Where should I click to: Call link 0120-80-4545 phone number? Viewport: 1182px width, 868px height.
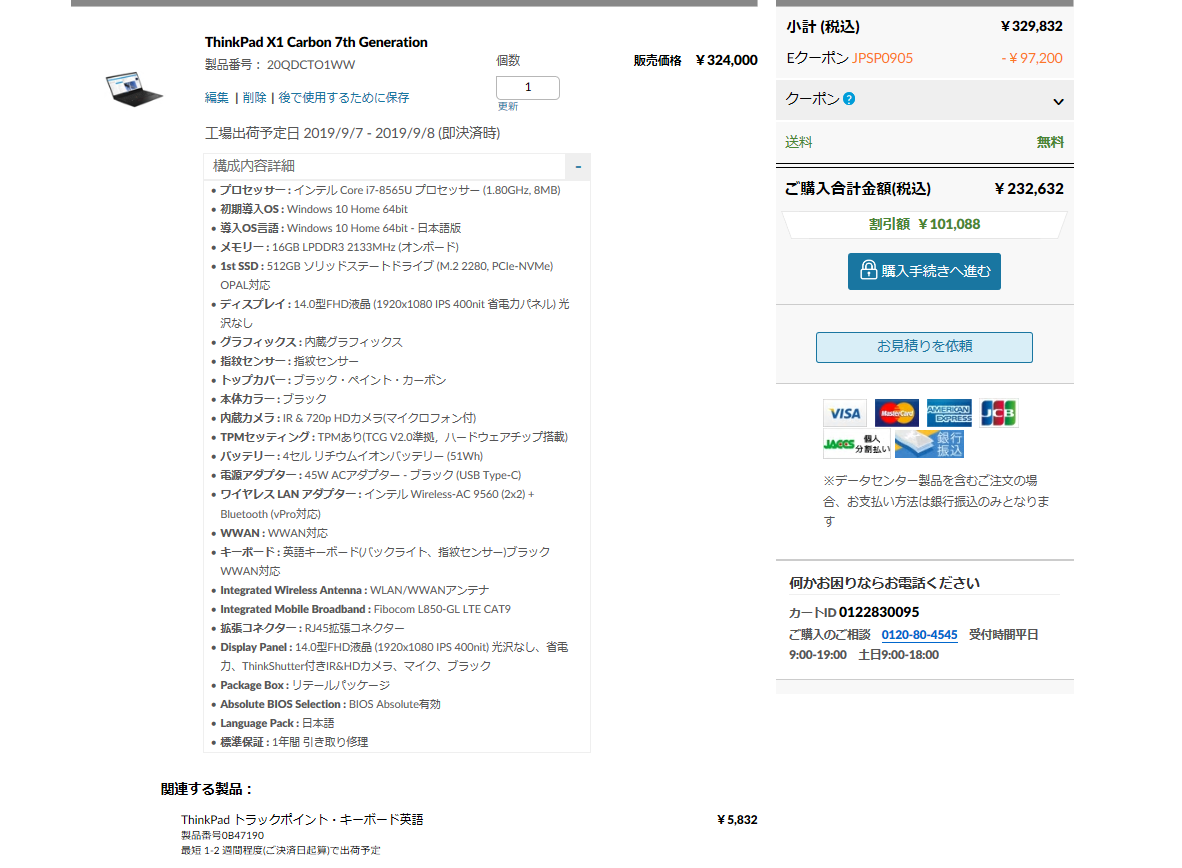(x=920, y=635)
